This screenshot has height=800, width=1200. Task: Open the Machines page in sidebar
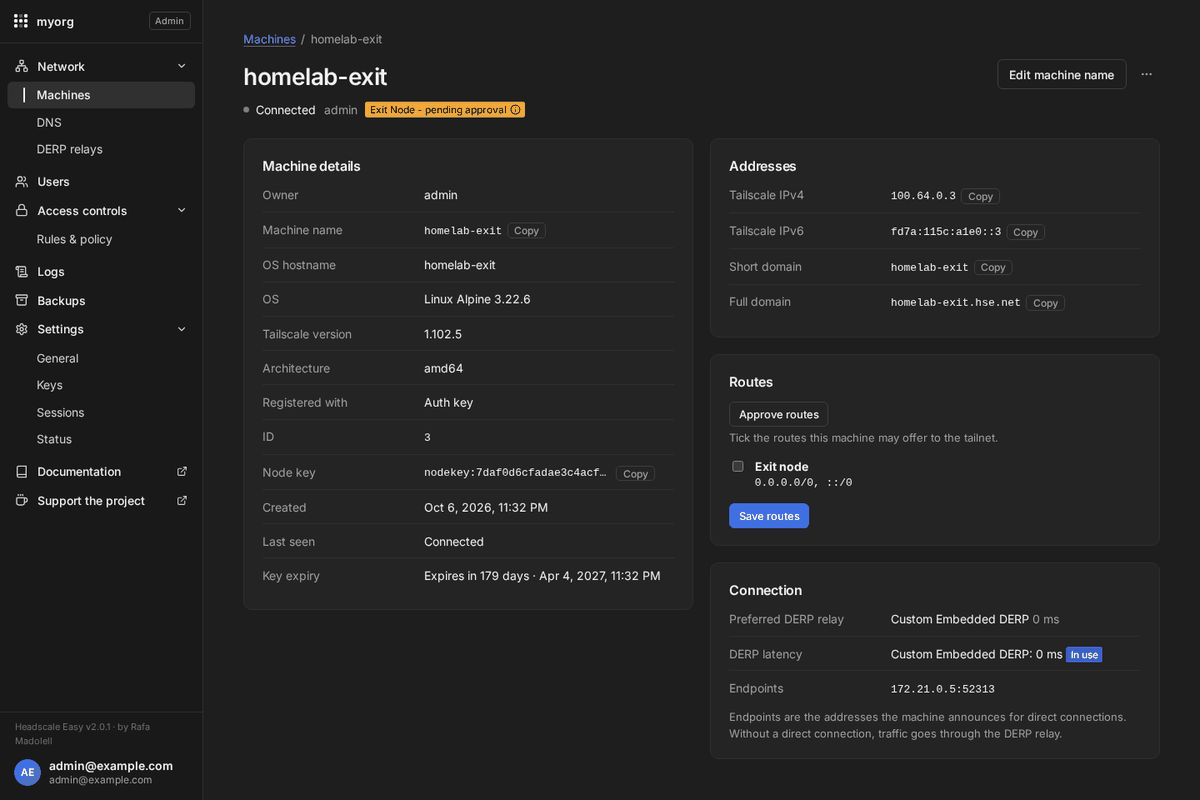pyautogui.click(x=101, y=95)
